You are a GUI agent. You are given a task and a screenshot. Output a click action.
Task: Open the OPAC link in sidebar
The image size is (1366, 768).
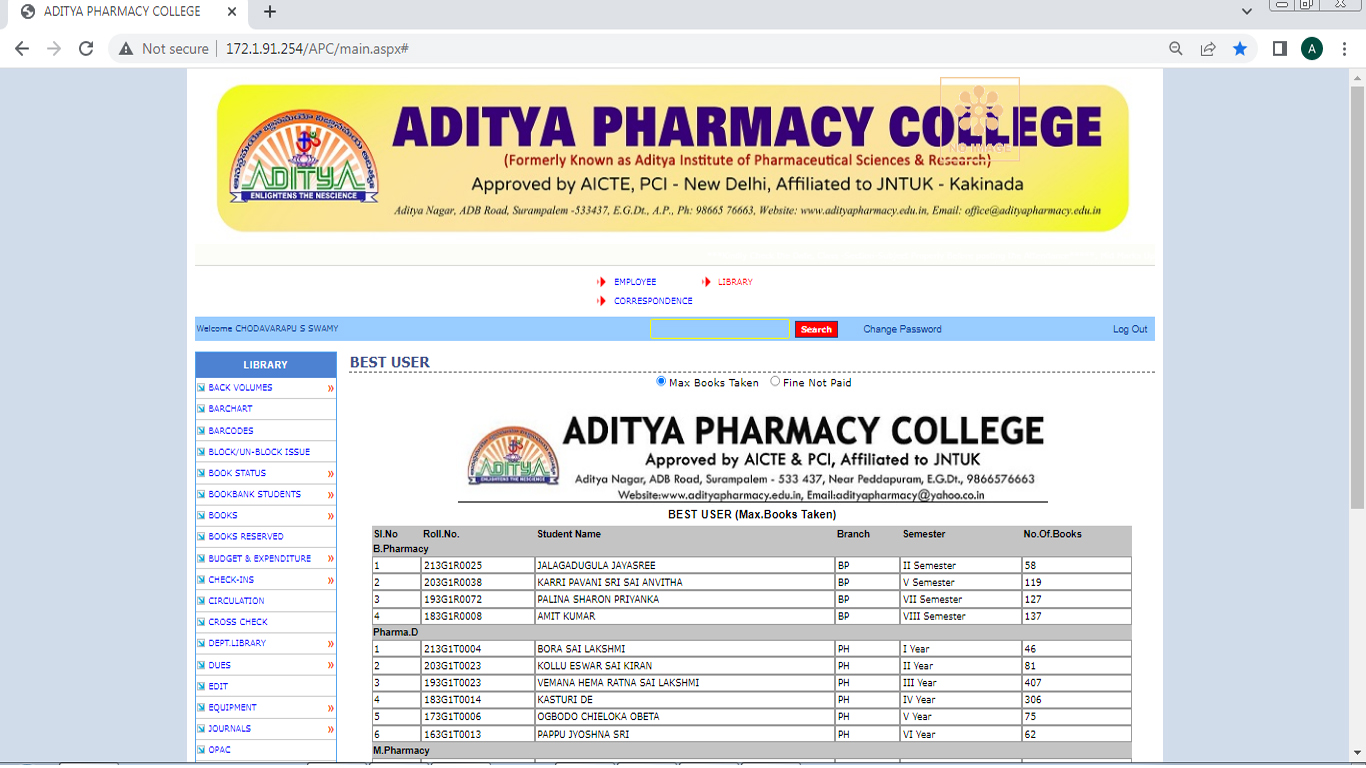219,750
